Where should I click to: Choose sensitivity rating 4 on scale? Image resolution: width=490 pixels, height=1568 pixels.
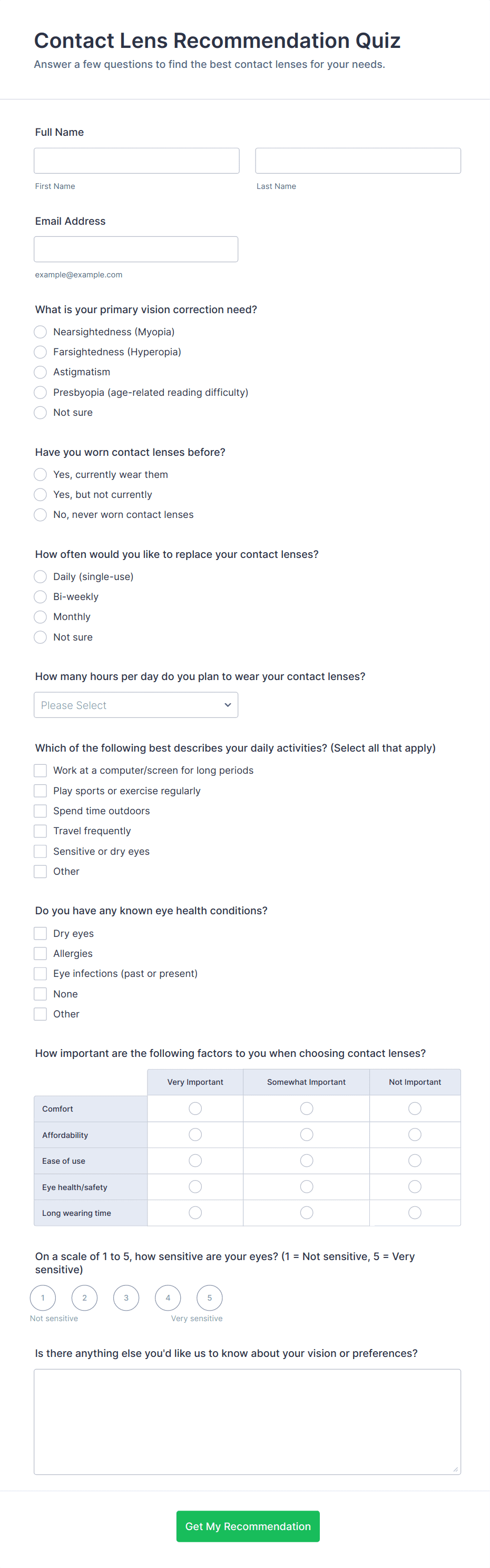pyautogui.click(x=168, y=1298)
